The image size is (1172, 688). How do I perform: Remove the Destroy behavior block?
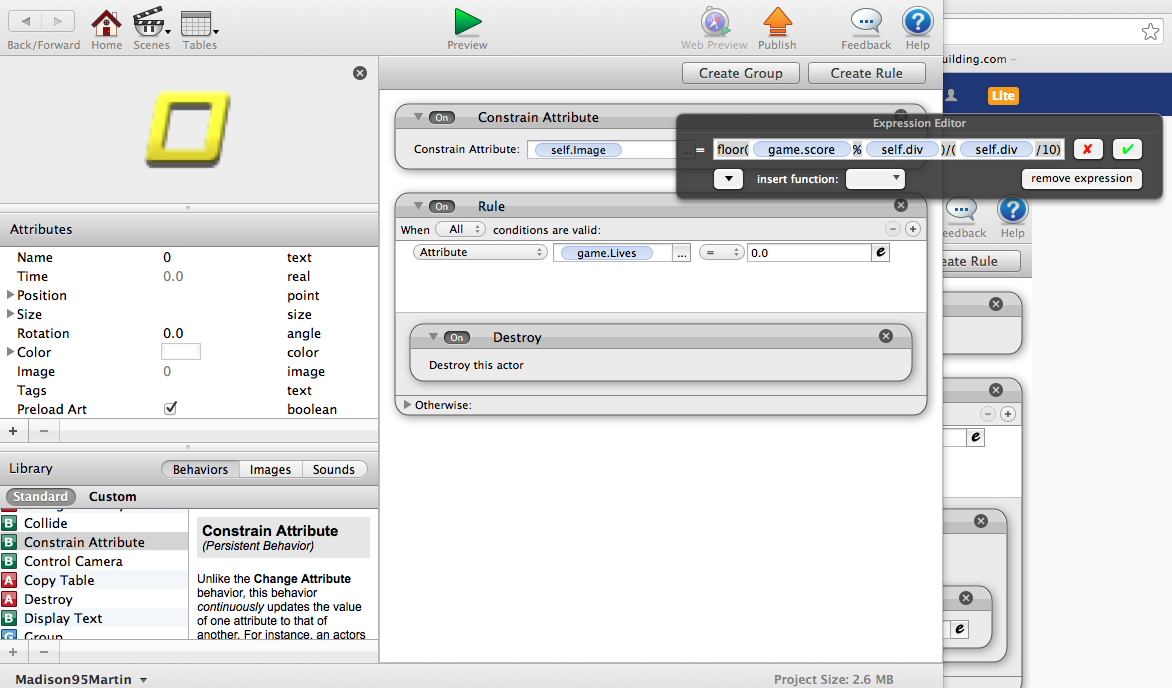(x=886, y=336)
